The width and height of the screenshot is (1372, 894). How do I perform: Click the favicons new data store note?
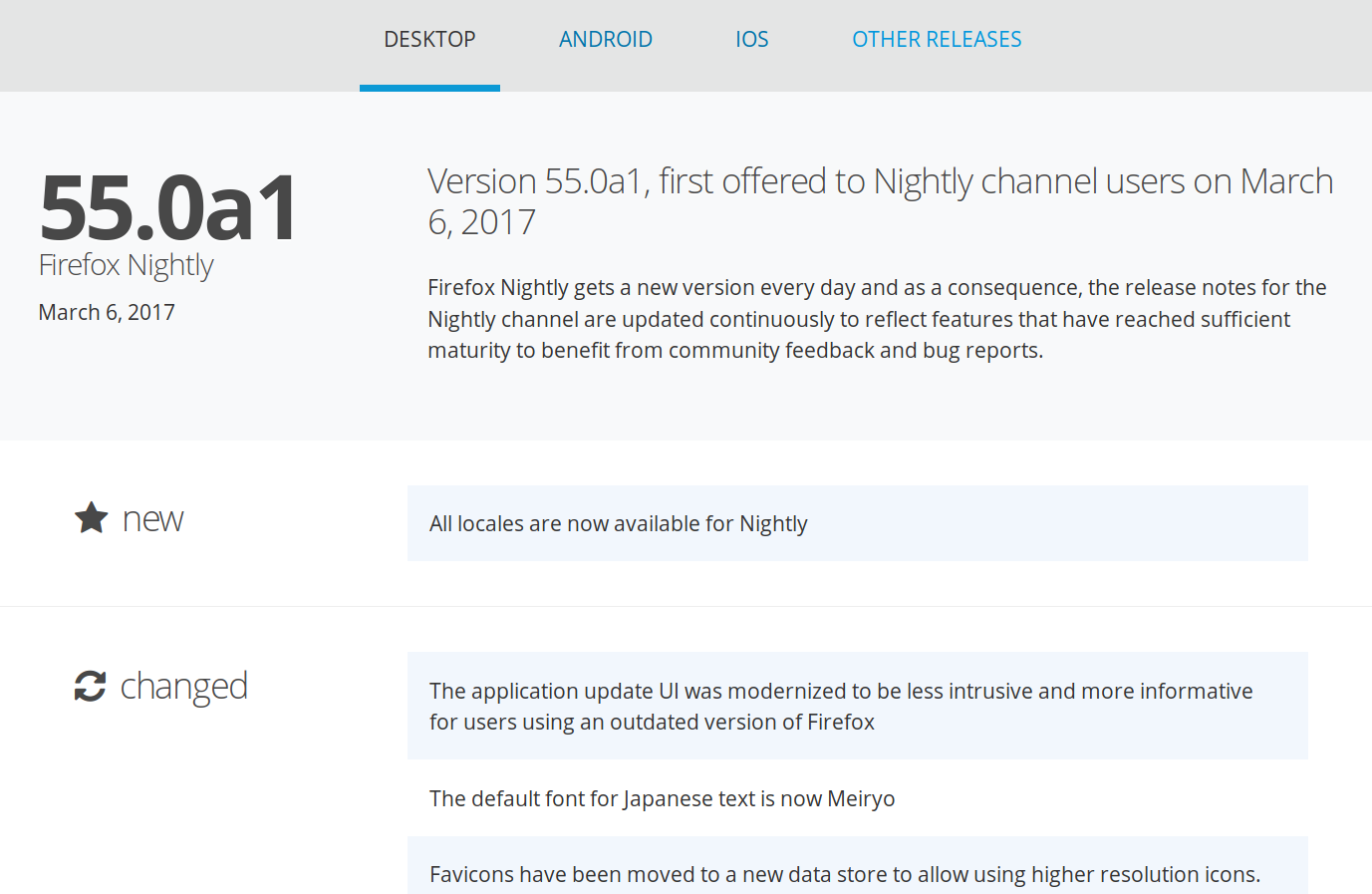pos(844,874)
